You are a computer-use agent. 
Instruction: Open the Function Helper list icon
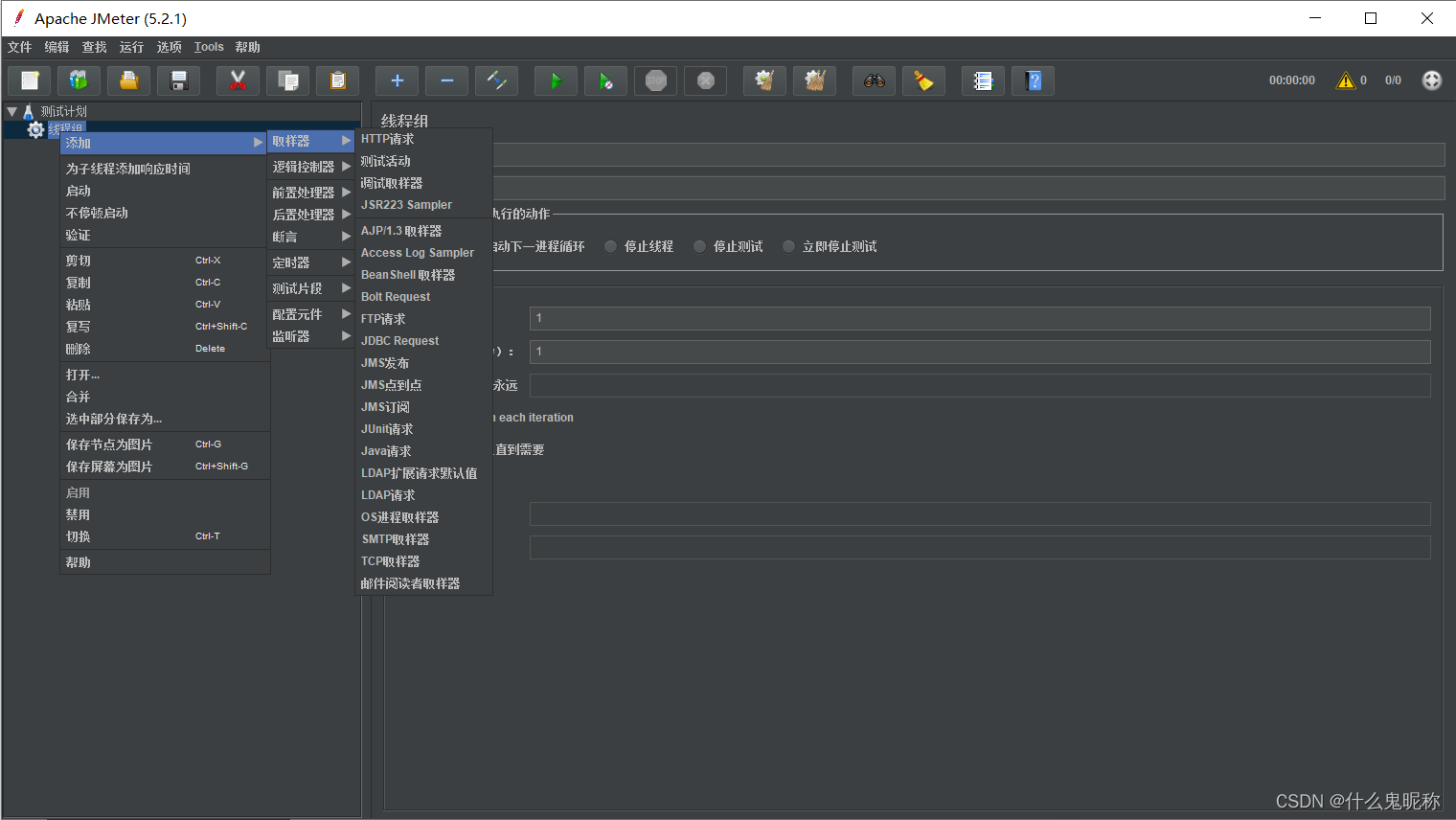[984, 80]
